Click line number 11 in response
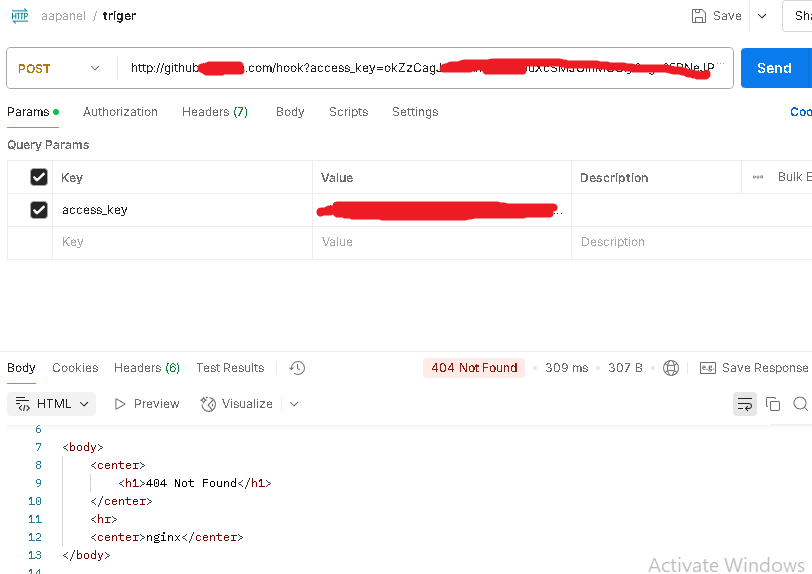 point(35,519)
